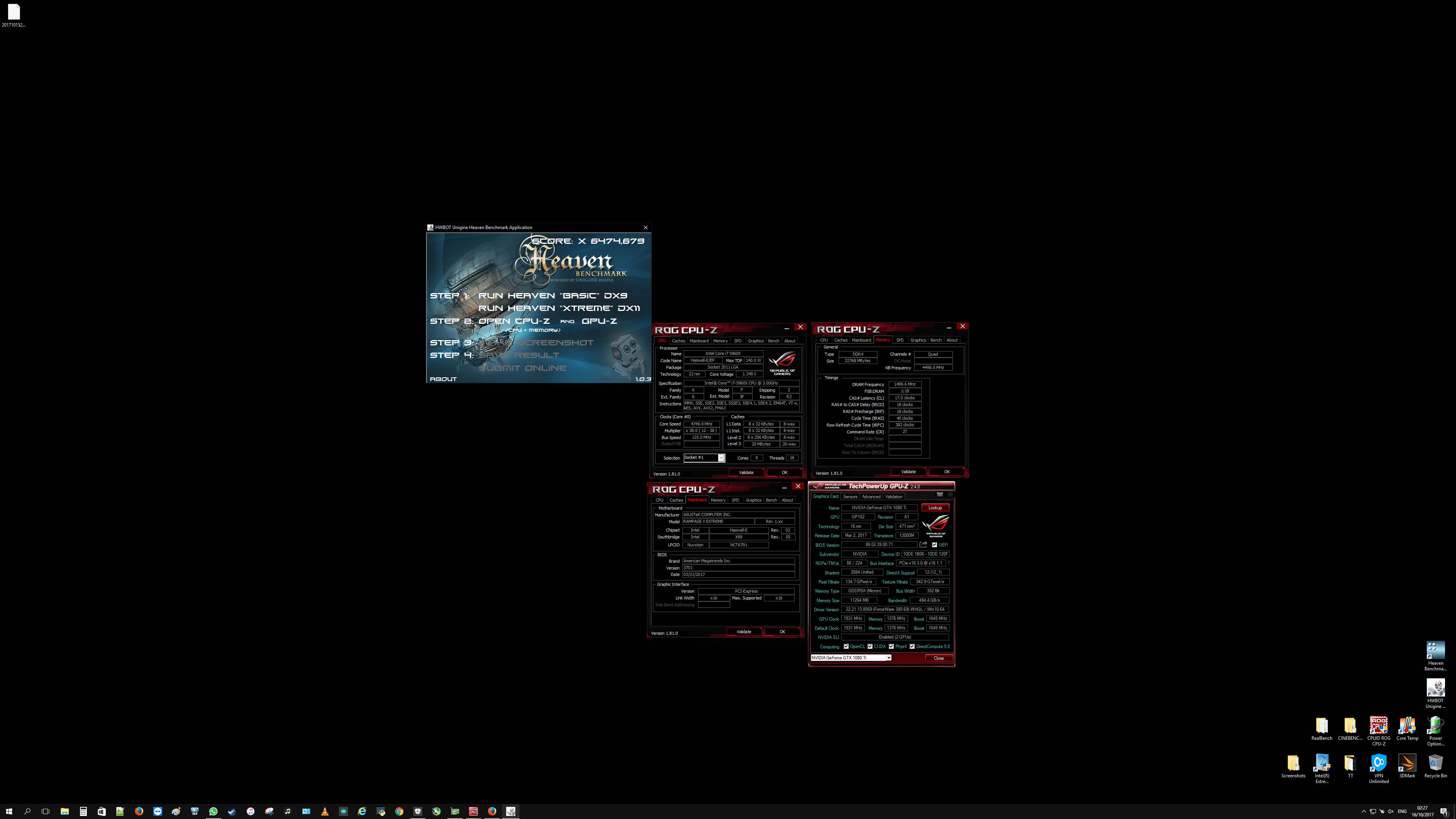The image size is (1456, 819).
Task: Click the Close button in GPU-Z
Action: [938, 658]
